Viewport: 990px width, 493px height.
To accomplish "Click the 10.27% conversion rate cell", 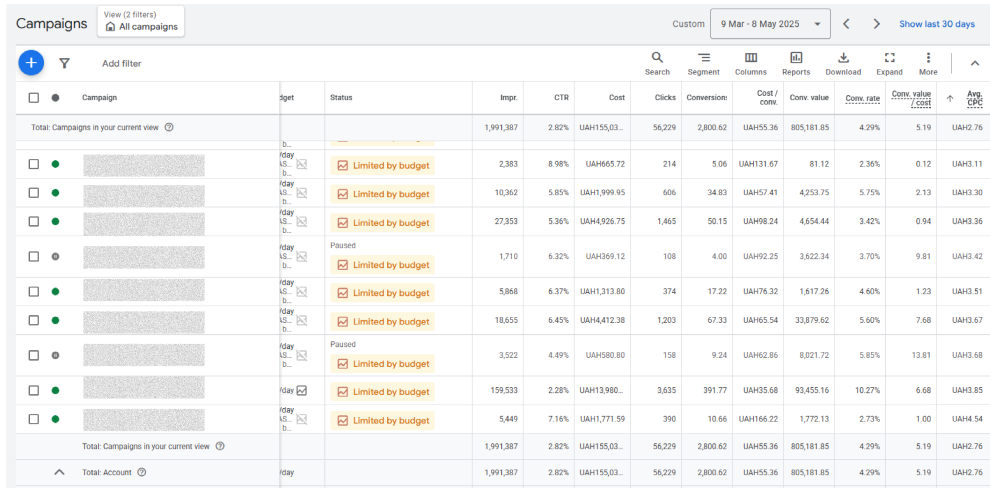I will pos(868,390).
